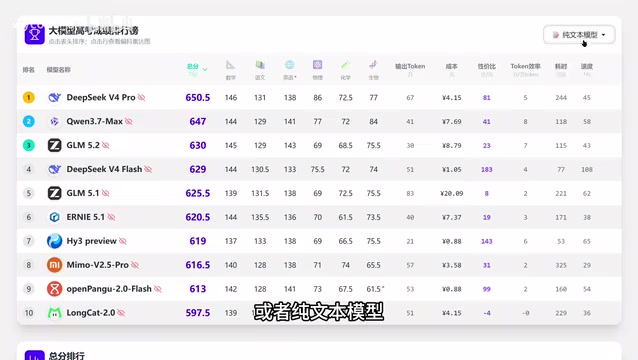
Task: Click the DeepSeek V4 Flash whale logo
Action: 55,169
